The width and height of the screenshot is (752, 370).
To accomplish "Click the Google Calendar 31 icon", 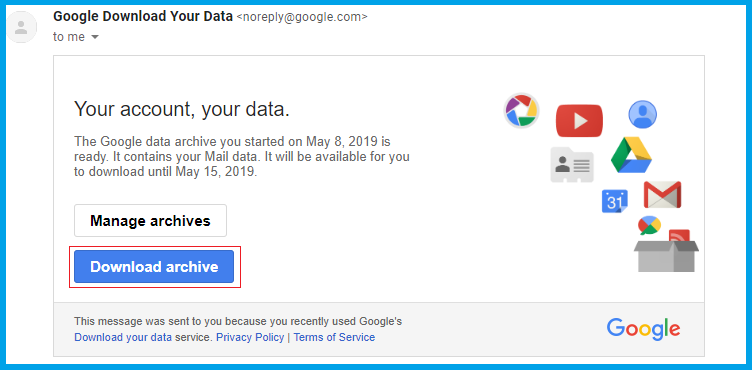I will pyautogui.click(x=614, y=202).
